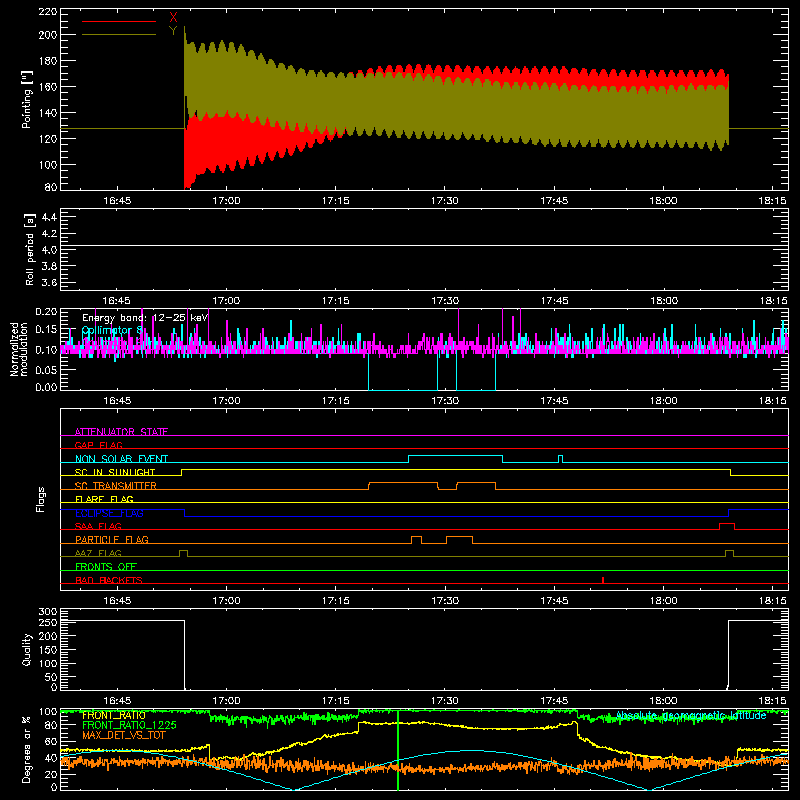Click the 0.10 tick on modulation axis
800x800 pixels.
[47, 349]
